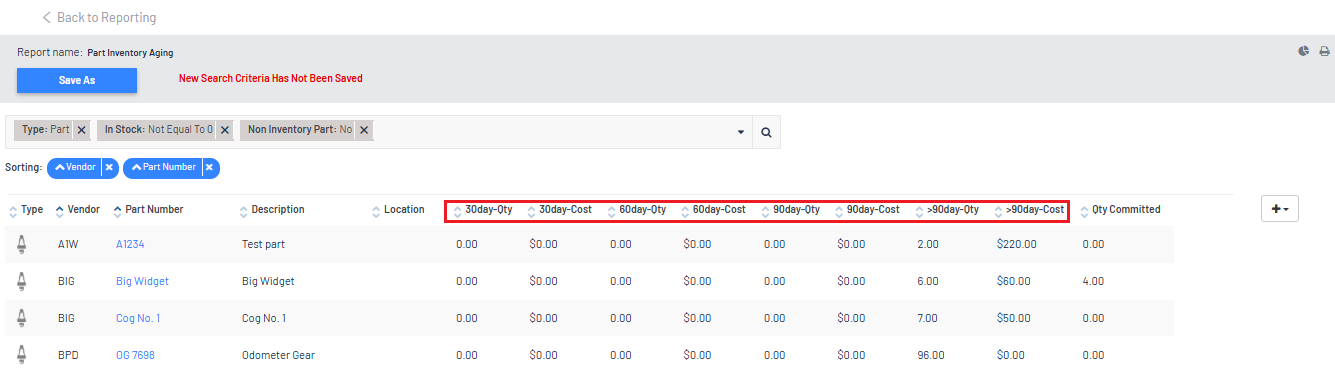The height and width of the screenshot is (370, 1335).
Task: Run search with magnifying glass icon
Action: pyautogui.click(x=766, y=132)
